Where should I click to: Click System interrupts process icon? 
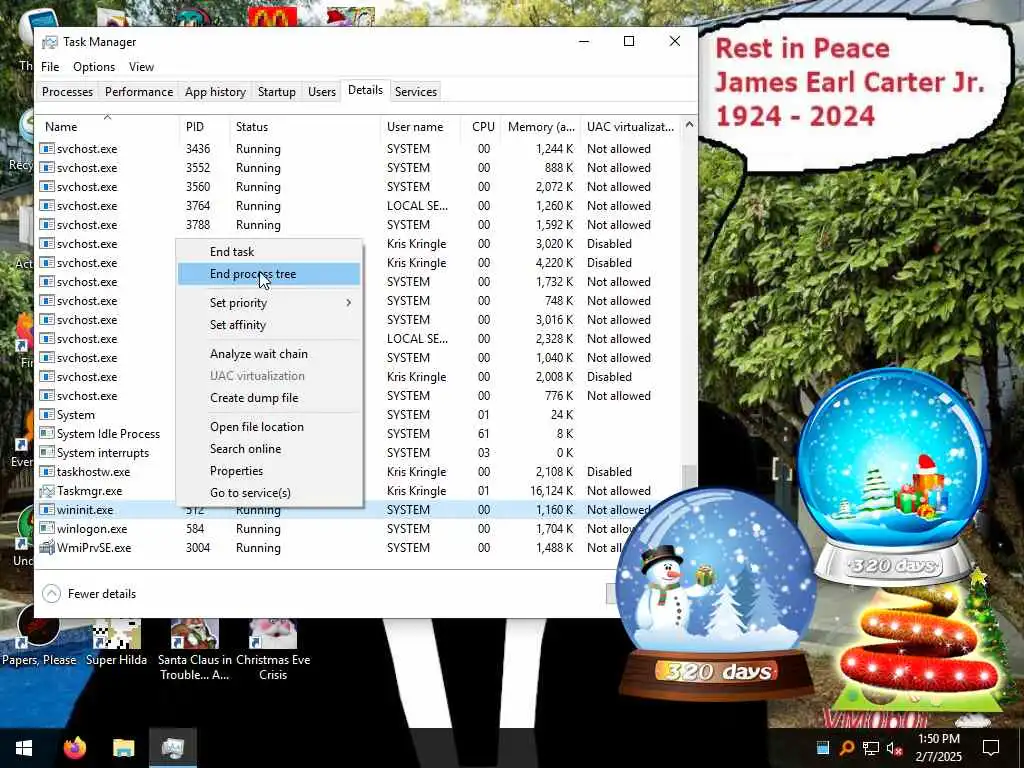(47, 453)
